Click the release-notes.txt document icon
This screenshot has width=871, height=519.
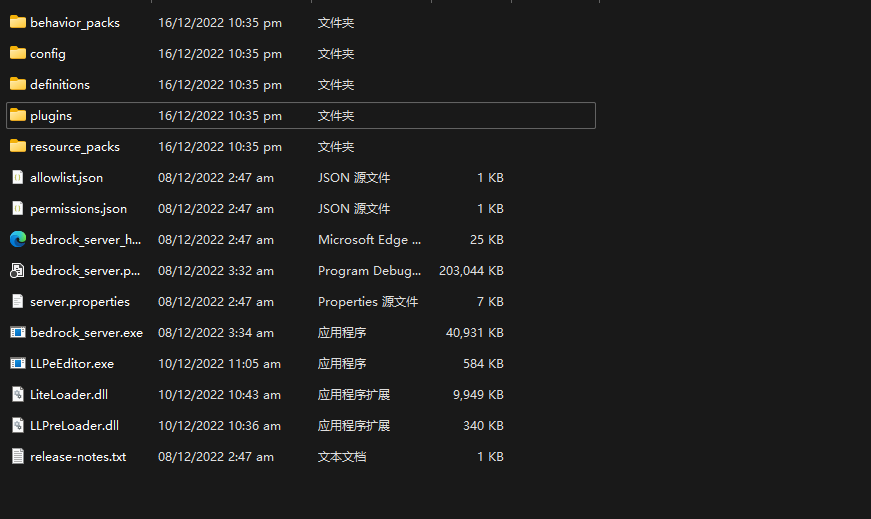(18, 456)
